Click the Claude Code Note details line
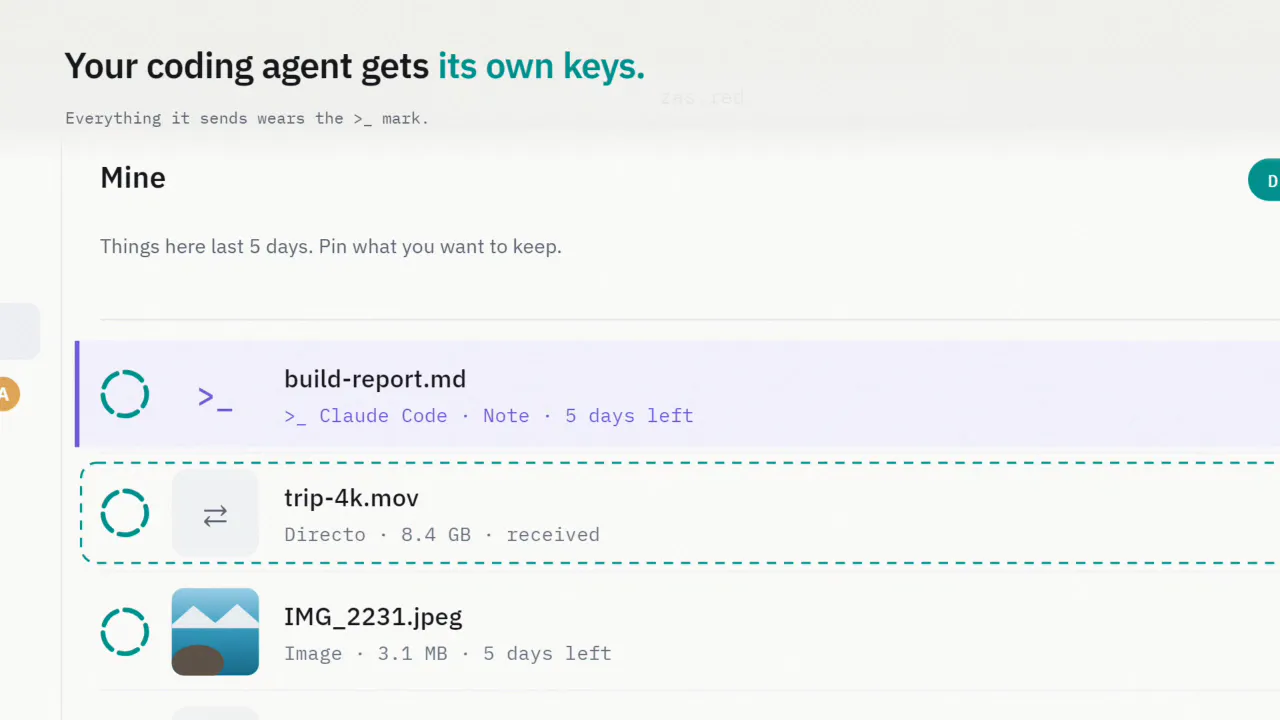Image resolution: width=1280 pixels, height=720 pixels. tap(489, 416)
